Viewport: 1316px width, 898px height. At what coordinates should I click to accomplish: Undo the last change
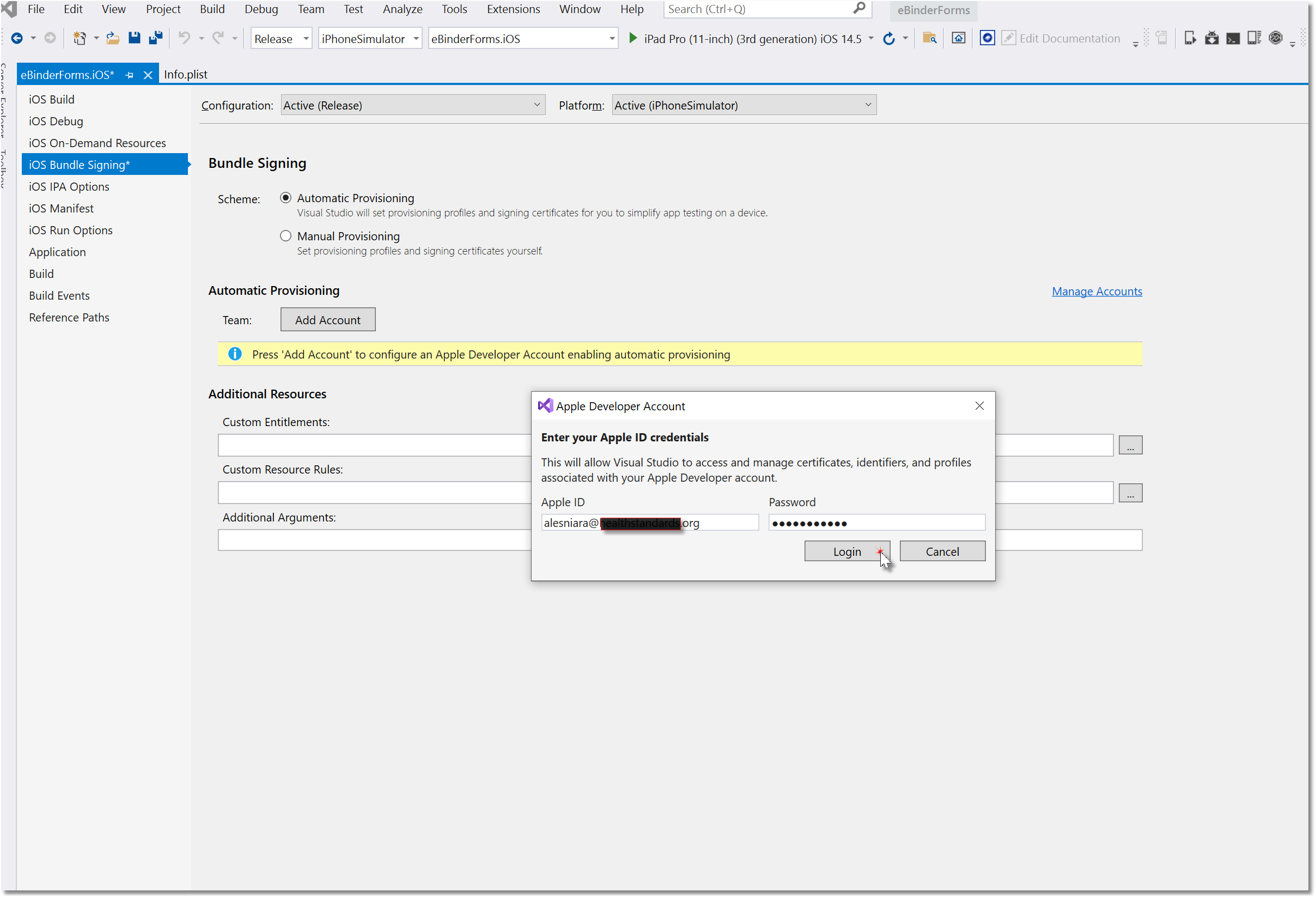click(184, 38)
